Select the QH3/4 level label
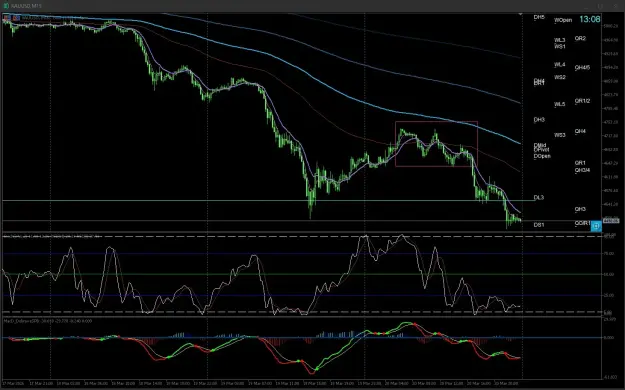 click(x=582, y=170)
